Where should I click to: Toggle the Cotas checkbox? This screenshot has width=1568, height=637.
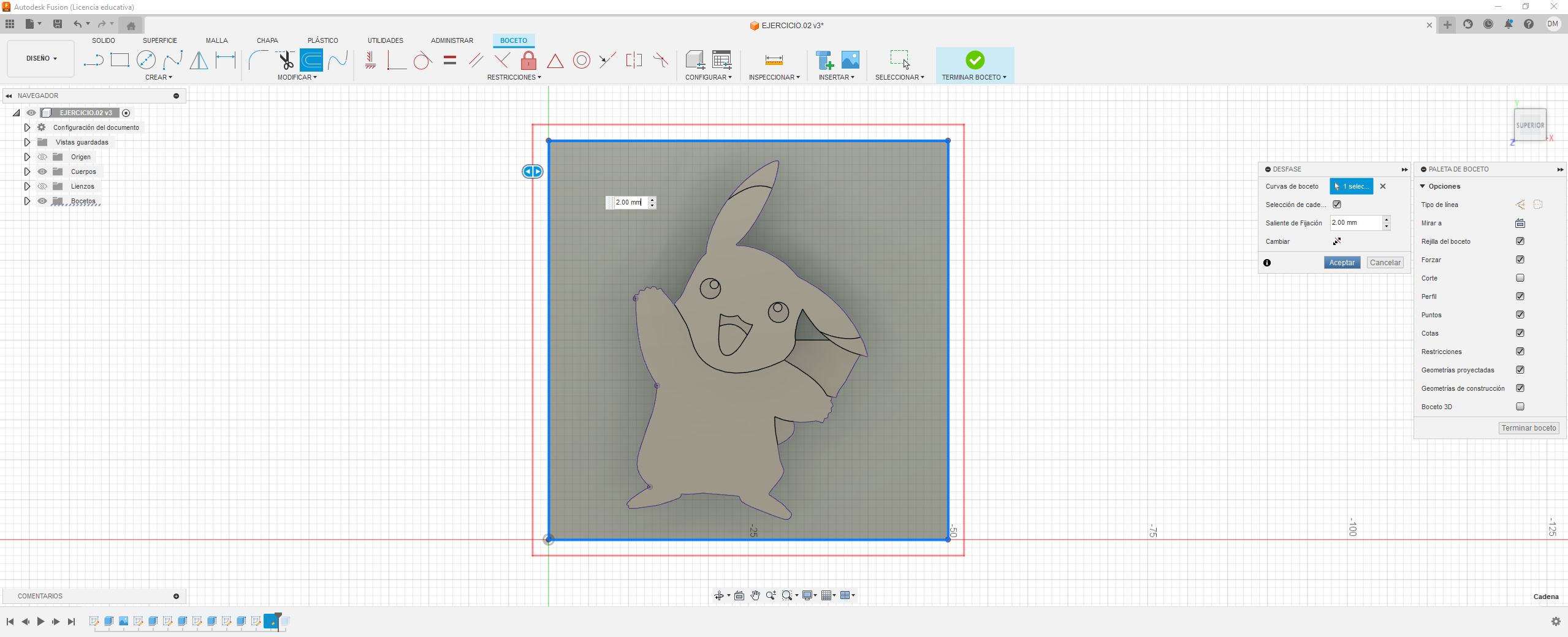pos(1520,333)
